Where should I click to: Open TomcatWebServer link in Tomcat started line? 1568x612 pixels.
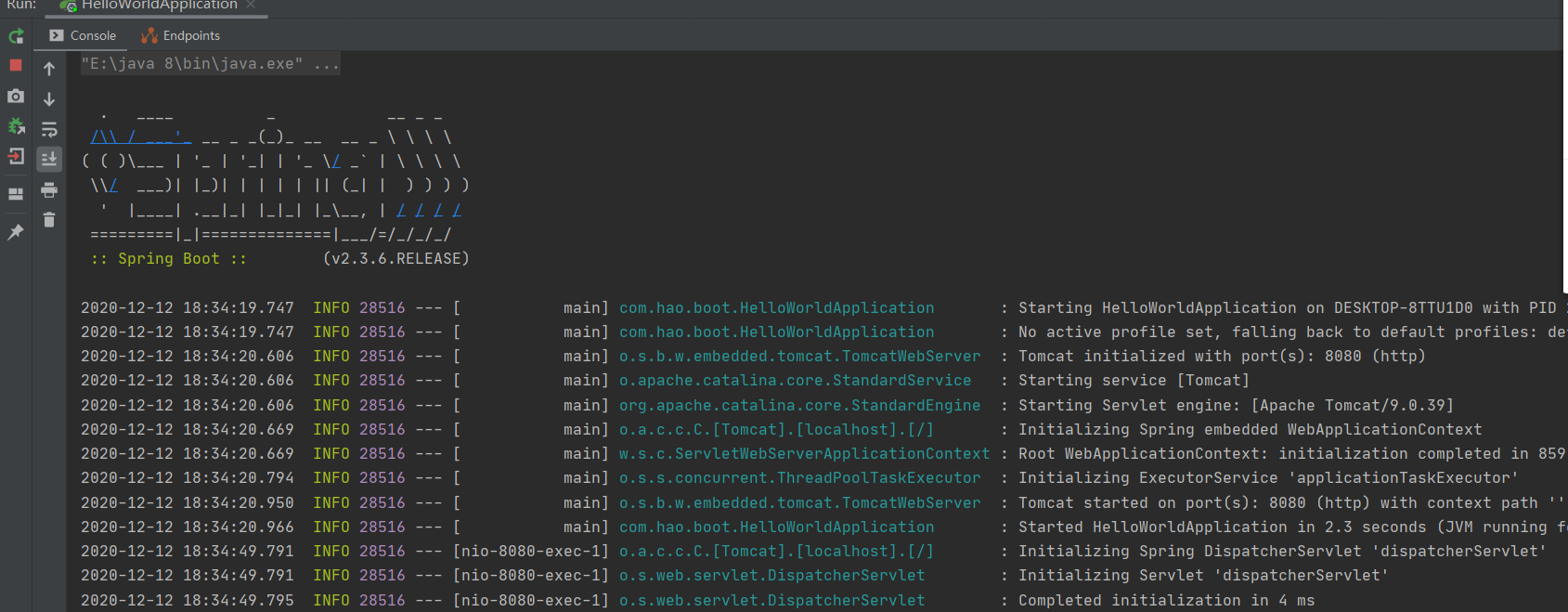(800, 502)
